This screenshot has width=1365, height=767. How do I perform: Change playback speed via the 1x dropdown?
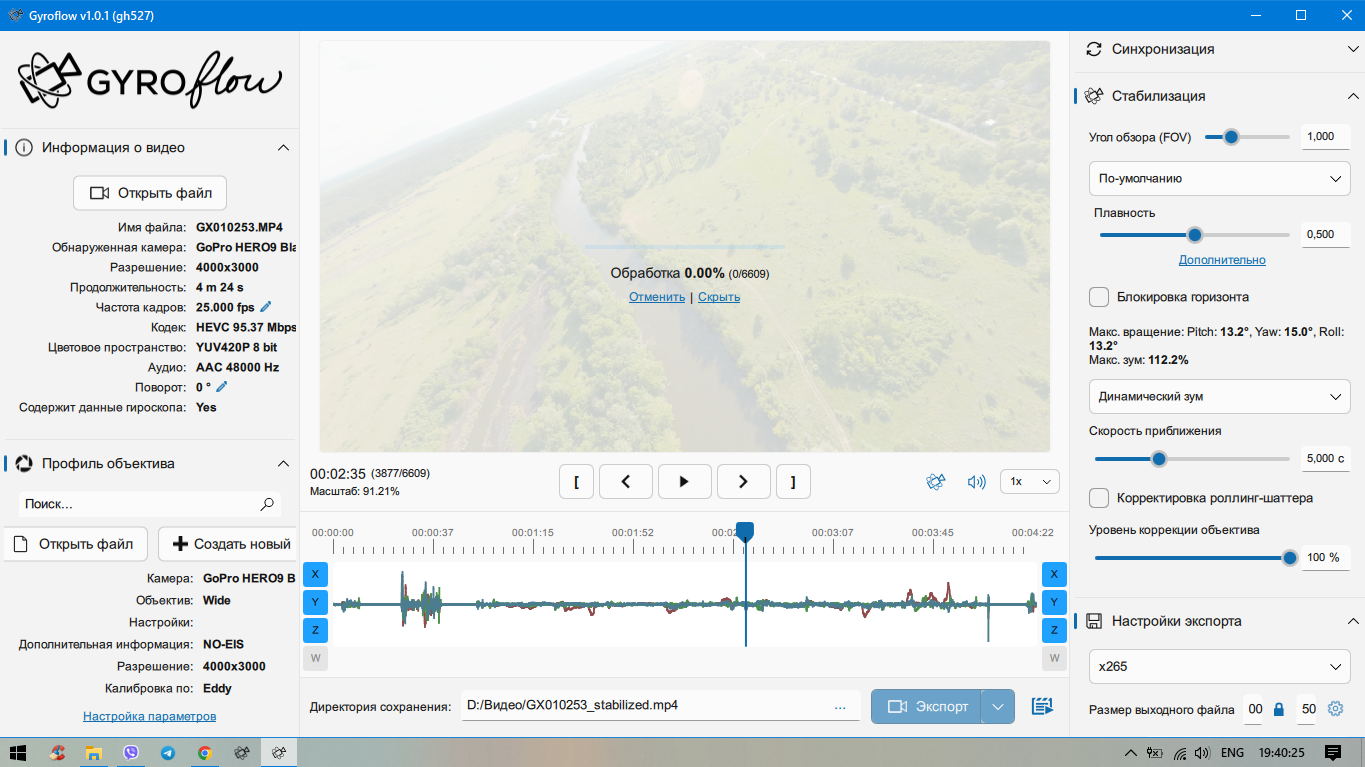click(1029, 481)
